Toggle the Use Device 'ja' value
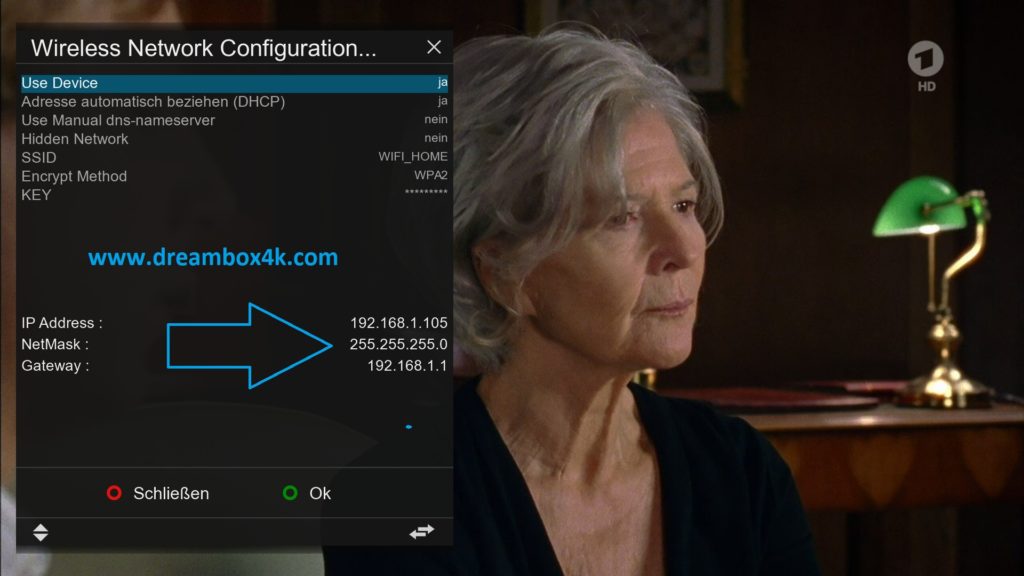1024x576 pixels. [x=442, y=82]
